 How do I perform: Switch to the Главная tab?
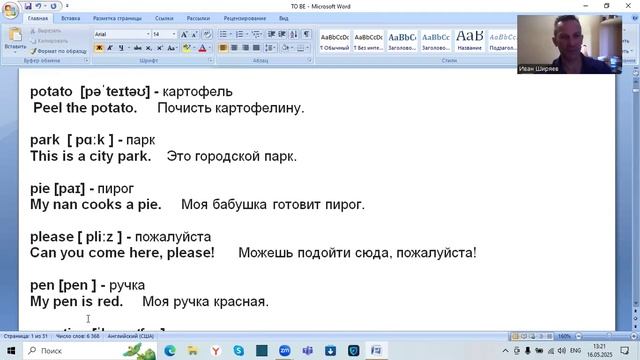pyautogui.click(x=38, y=18)
